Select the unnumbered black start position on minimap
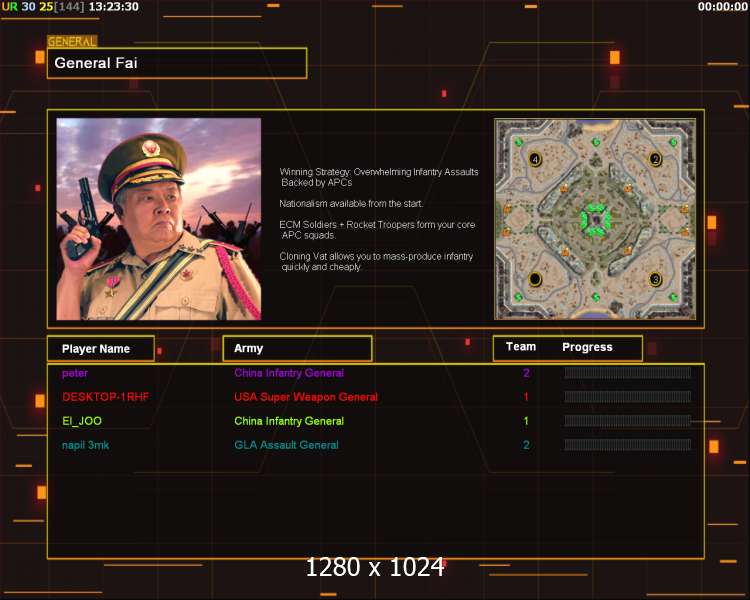 535,278
